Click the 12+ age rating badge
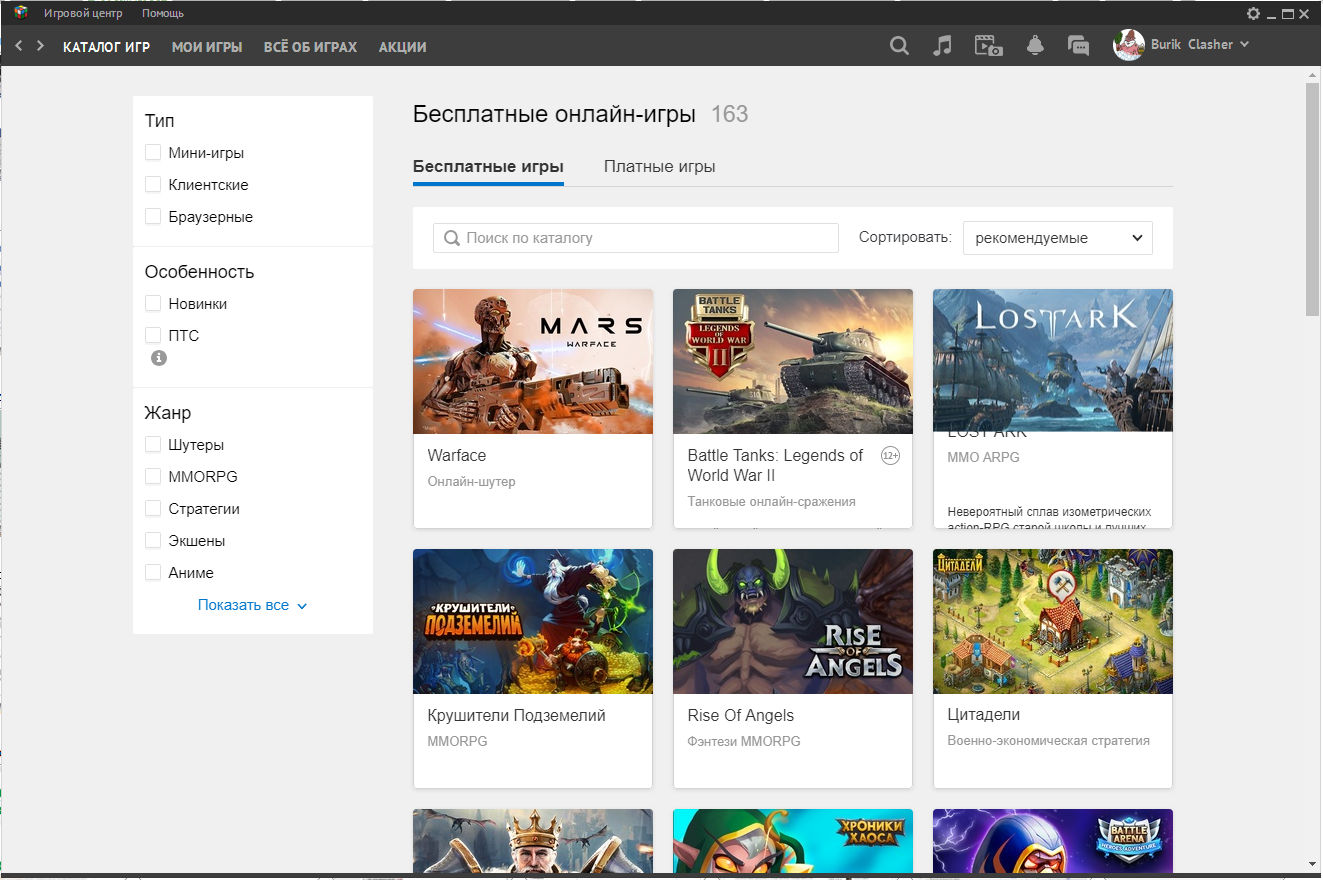Viewport: 1323px width, 880px height. click(890, 456)
